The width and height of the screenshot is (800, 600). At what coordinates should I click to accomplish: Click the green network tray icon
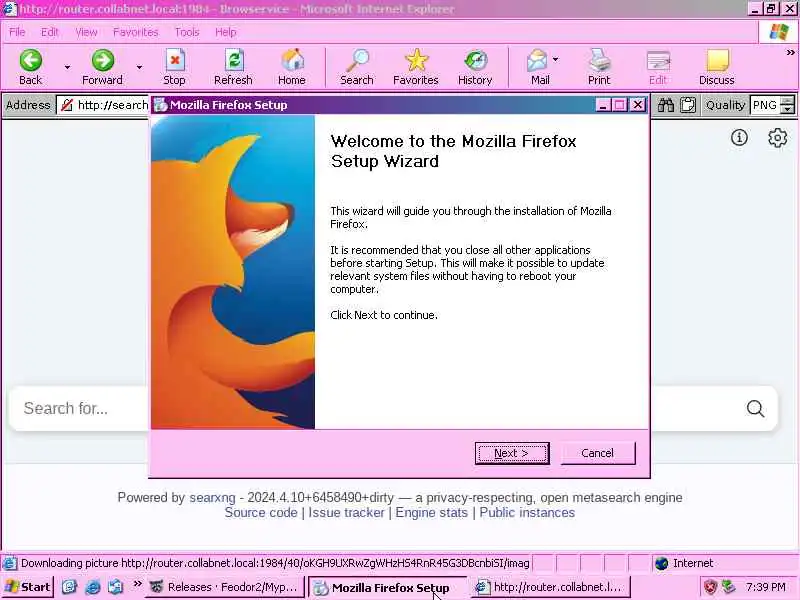click(729, 587)
